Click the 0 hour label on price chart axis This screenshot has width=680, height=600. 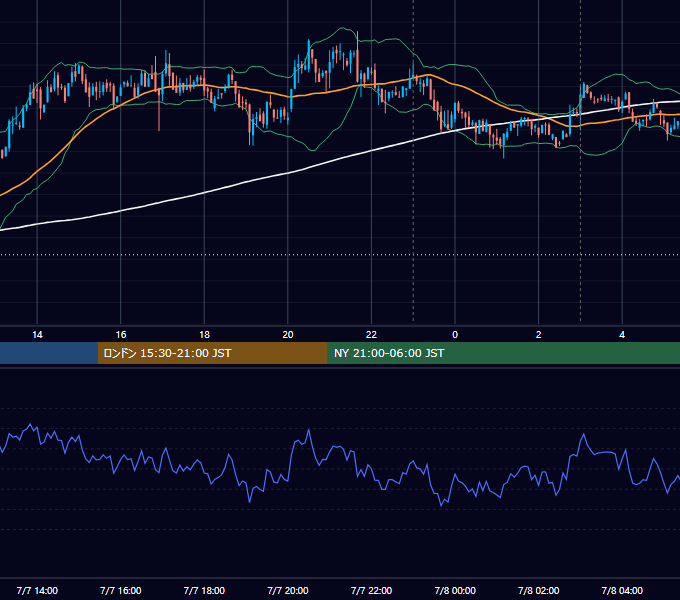point(455,335)
